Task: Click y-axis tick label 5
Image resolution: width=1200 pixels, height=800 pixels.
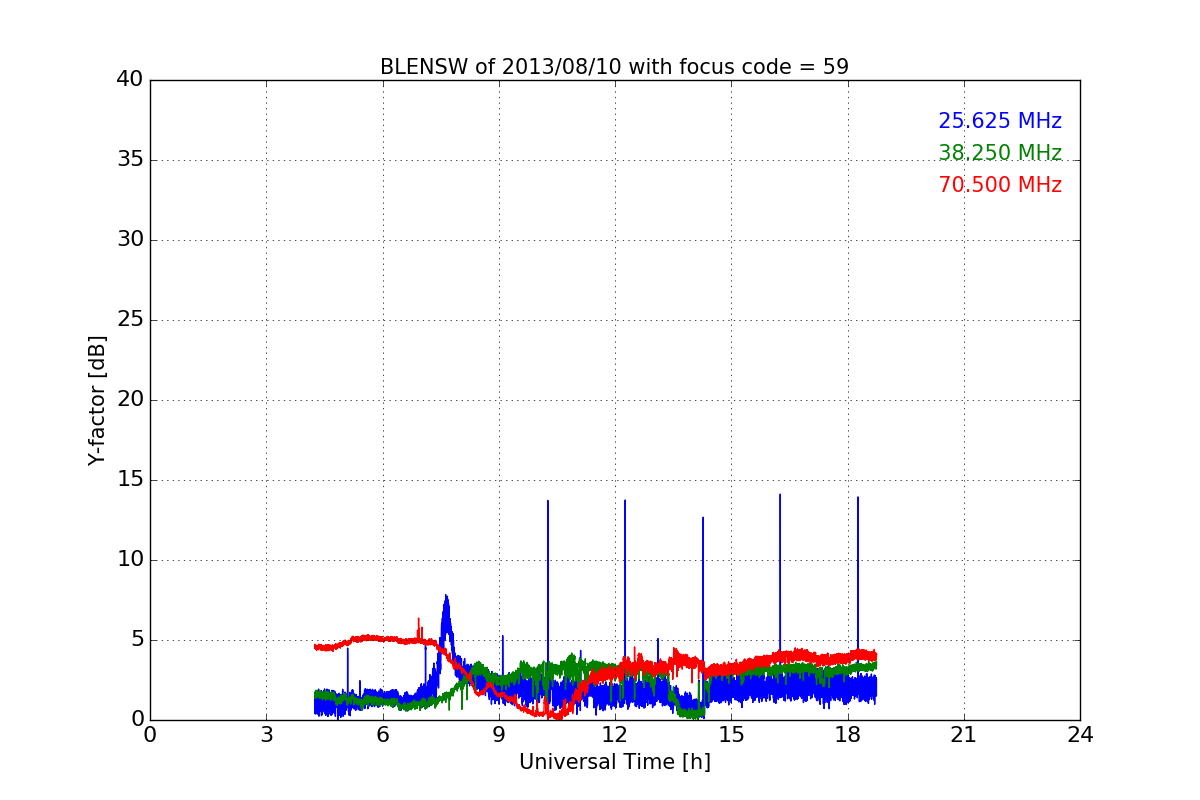Action: tap(136, 640)
